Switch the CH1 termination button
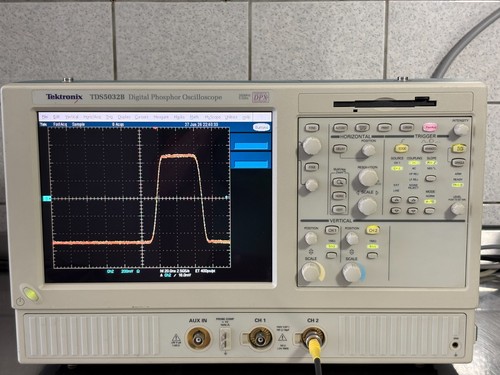This screenshot has width=500, height=375. click(x=331, y=255)
